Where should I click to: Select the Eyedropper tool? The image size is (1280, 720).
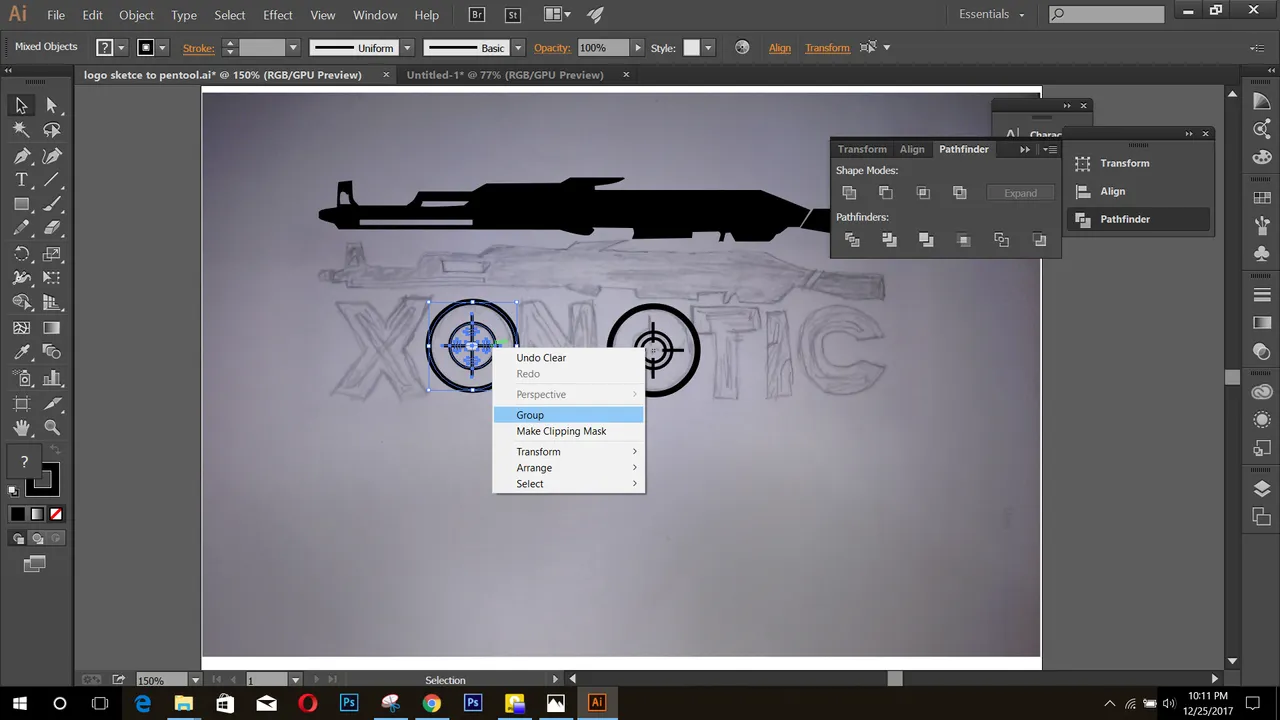click(x=21, y=353)
